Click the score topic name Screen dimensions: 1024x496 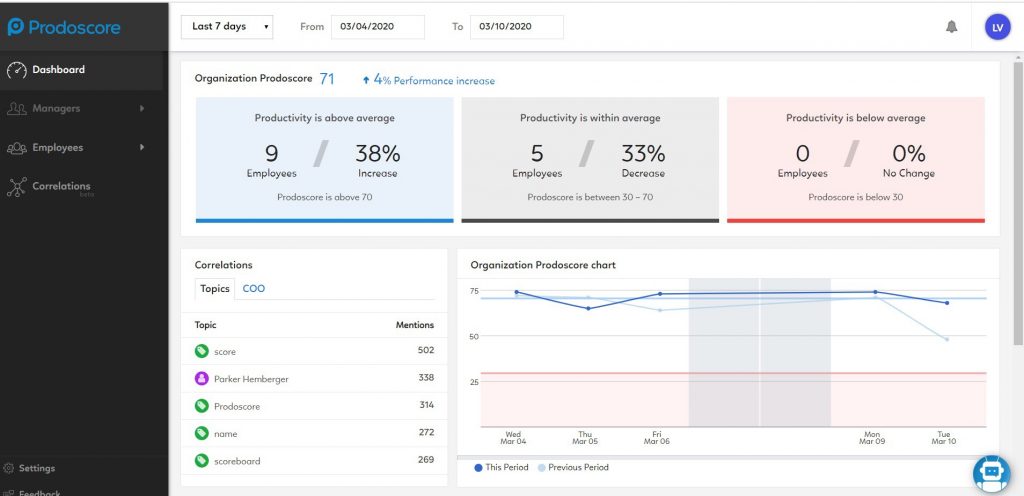pos(225,352)
